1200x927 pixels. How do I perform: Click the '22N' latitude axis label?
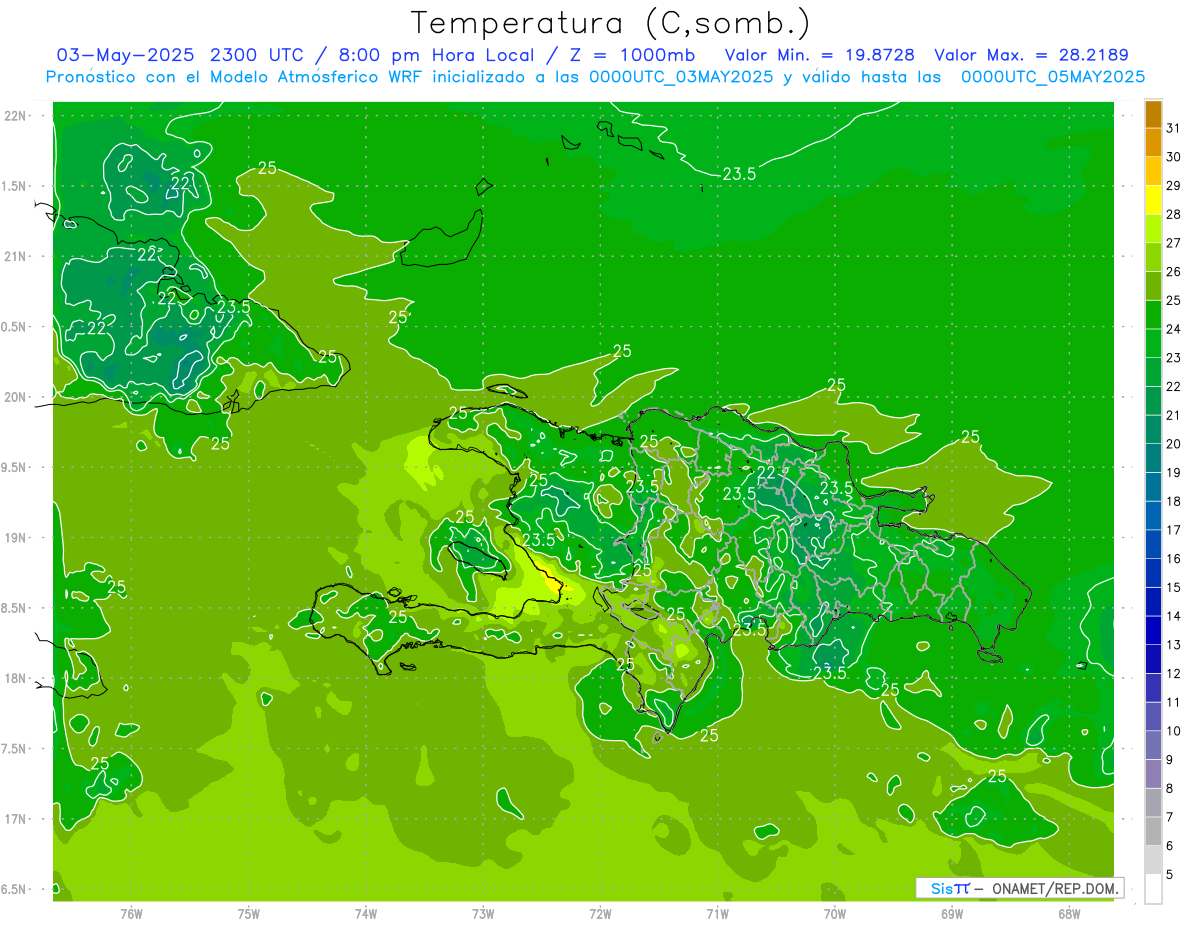coord(15,116)
